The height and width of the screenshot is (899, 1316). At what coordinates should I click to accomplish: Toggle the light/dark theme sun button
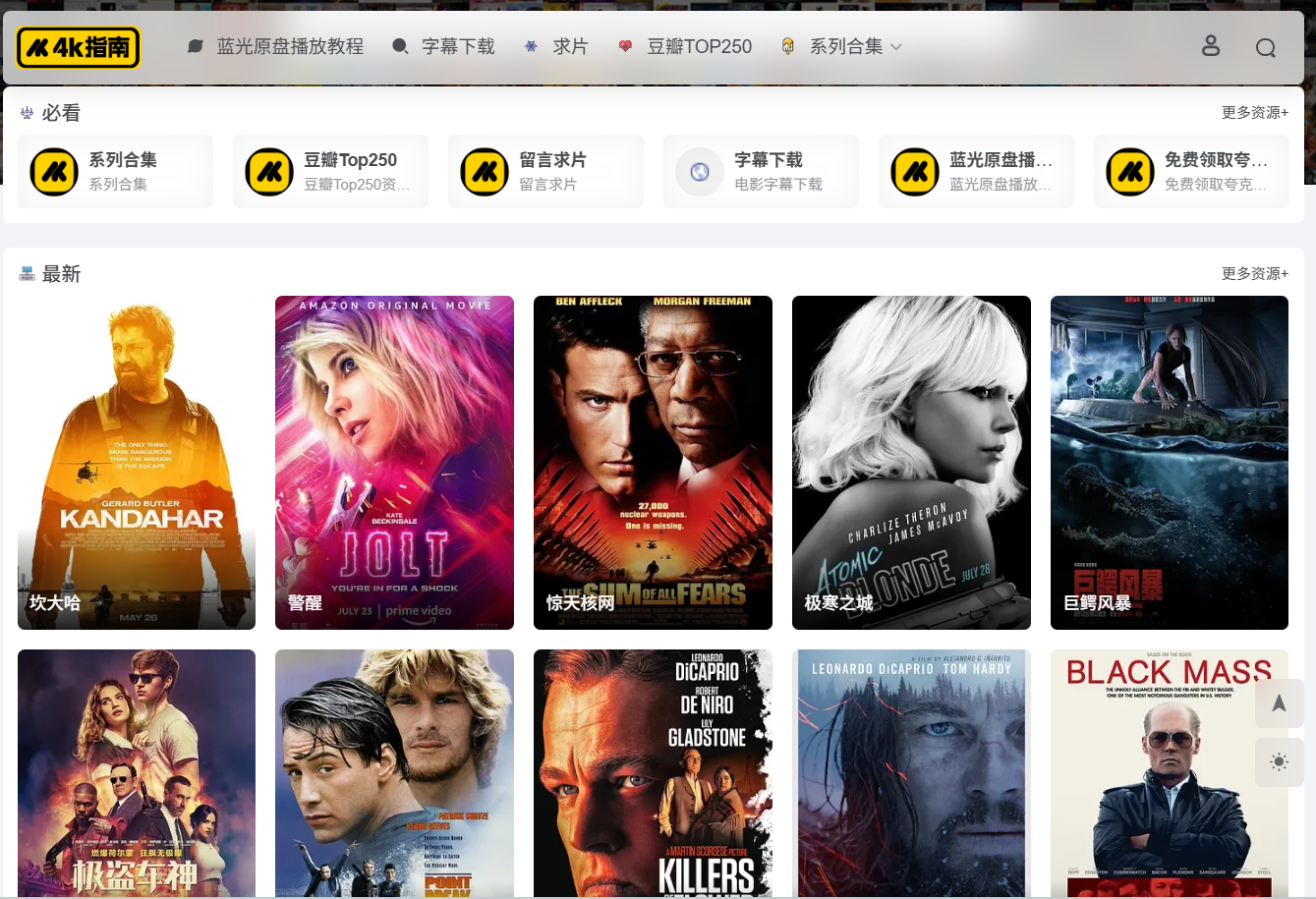click(x=1279, y=762)
